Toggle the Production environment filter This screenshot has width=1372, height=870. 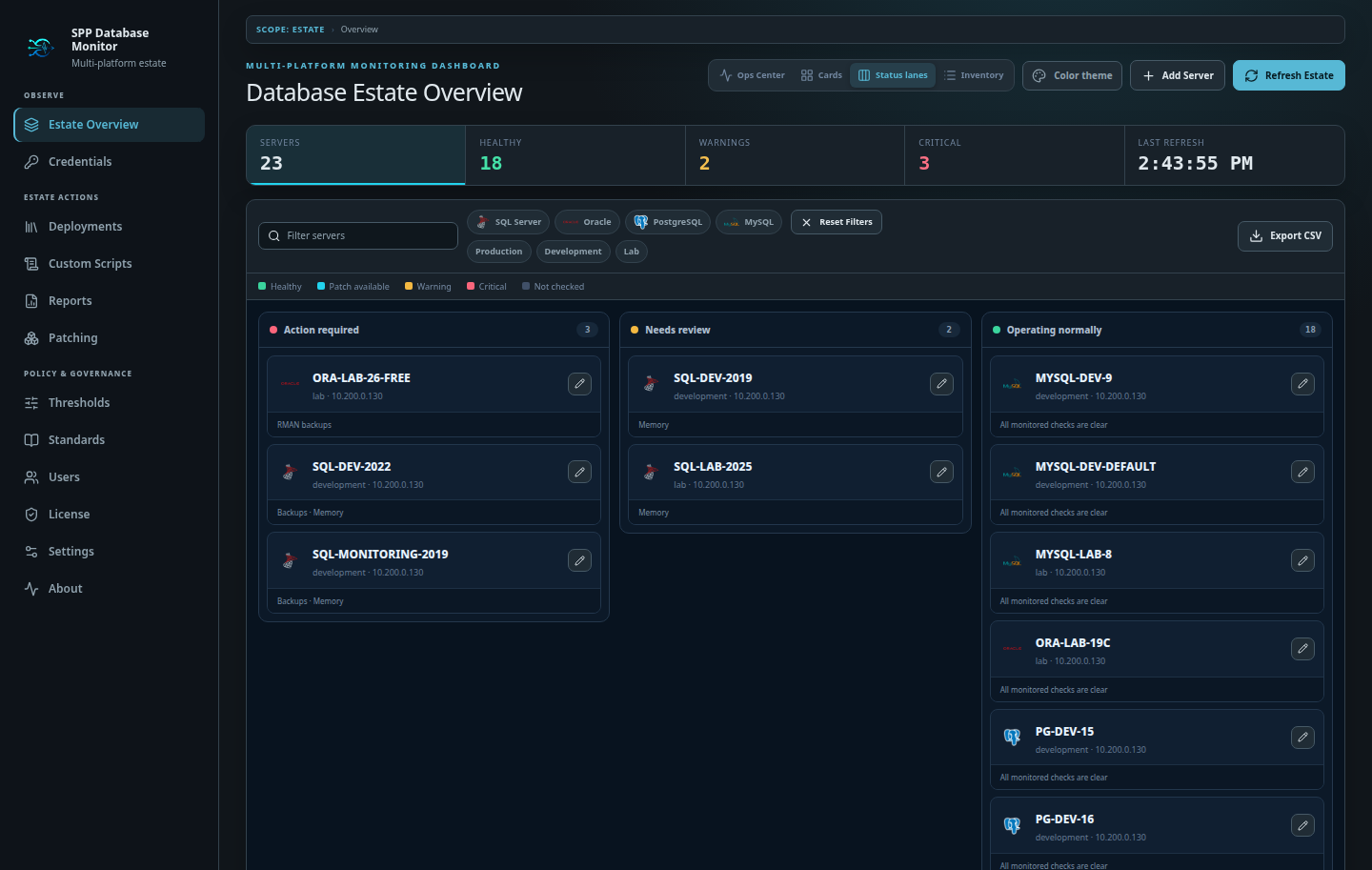coord(499,252)
